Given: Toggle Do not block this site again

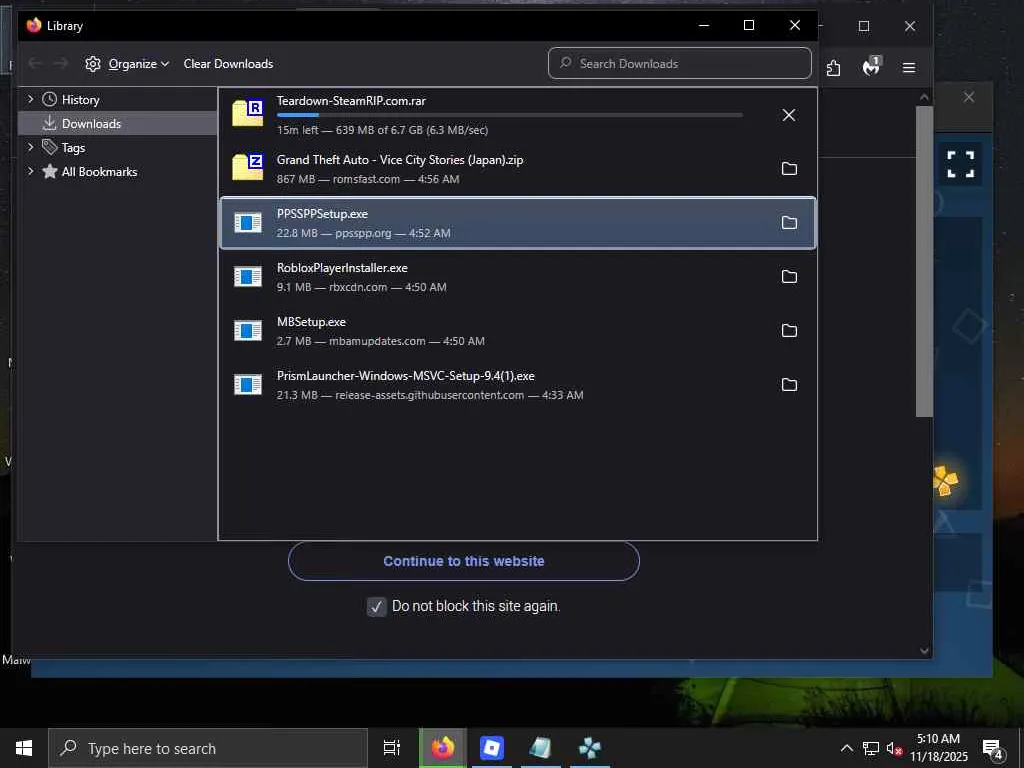Looking at the screenshot, I should click(376, 607).
